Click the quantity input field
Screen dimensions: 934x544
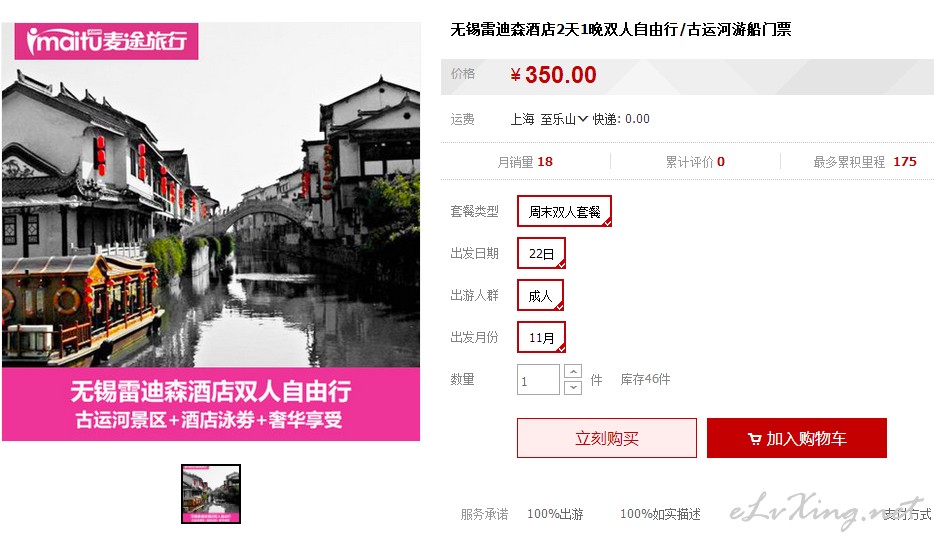[538, 380]
